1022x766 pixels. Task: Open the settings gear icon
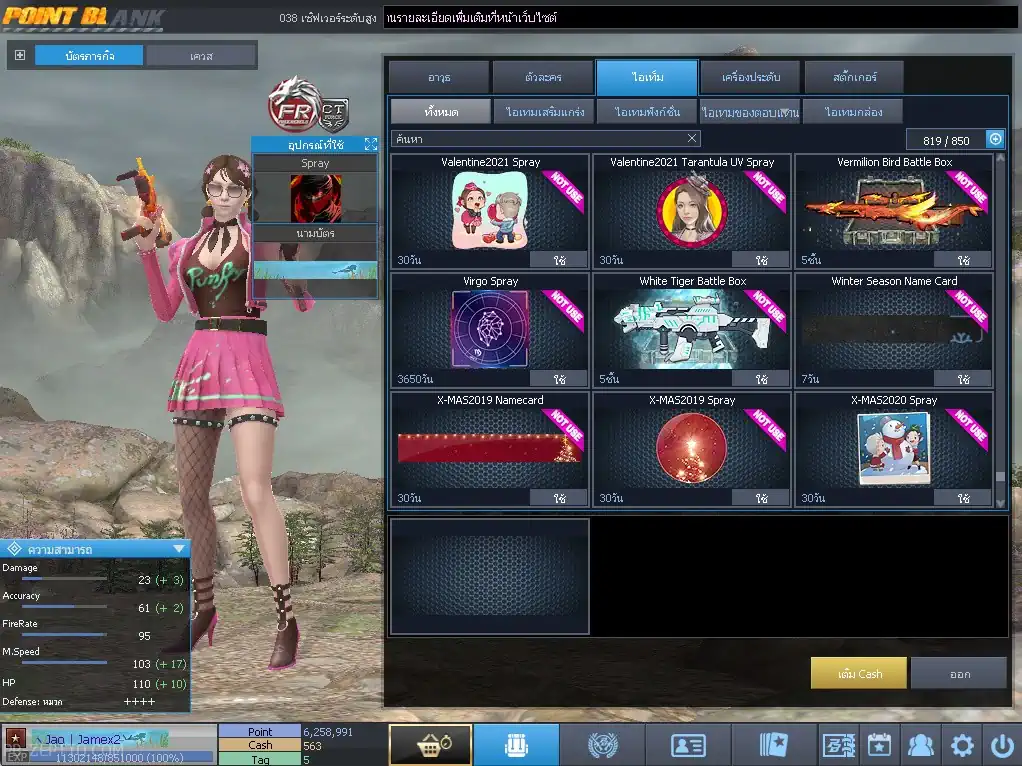tap(962, 745)
